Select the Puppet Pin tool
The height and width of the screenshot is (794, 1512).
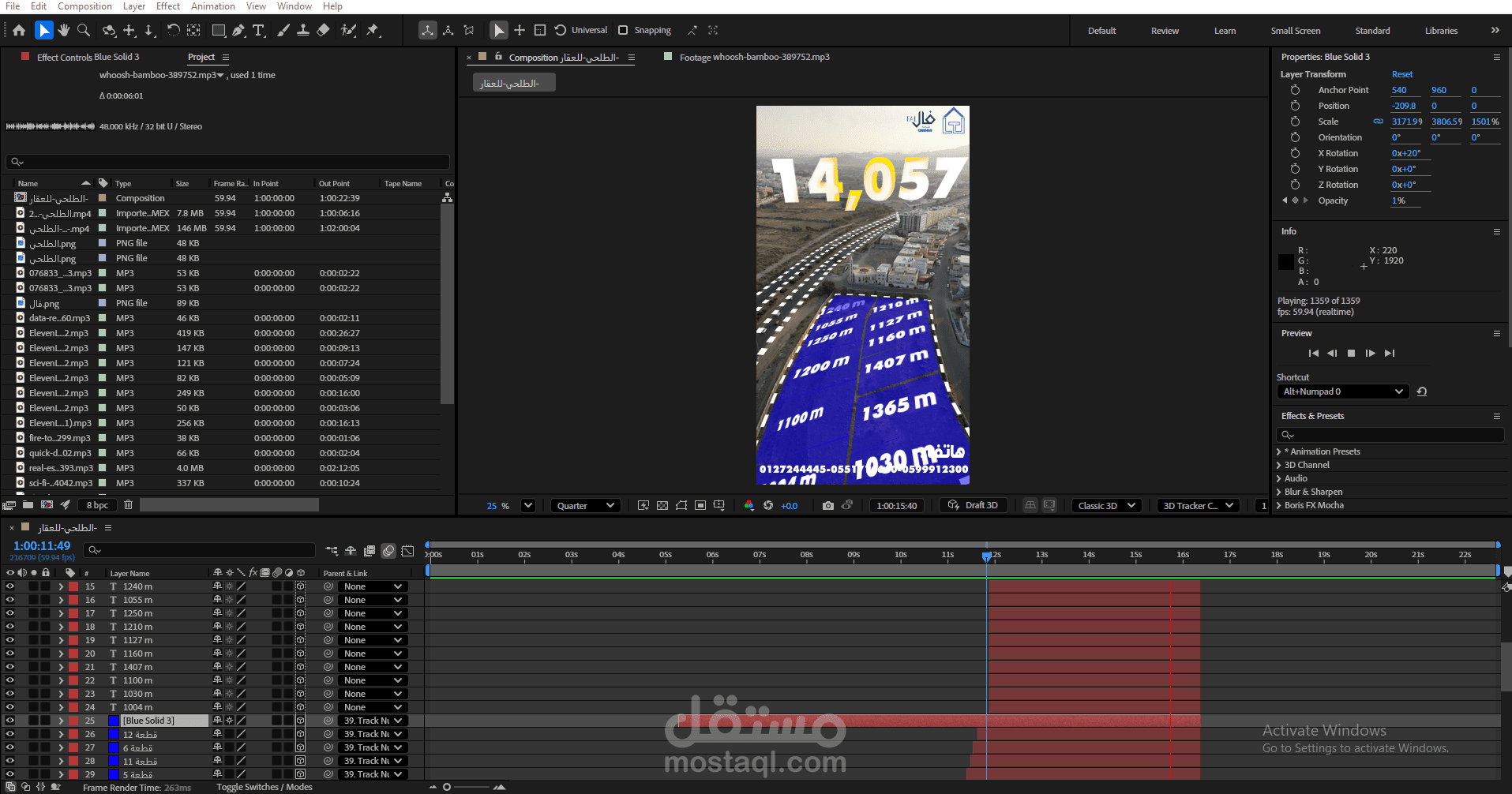pyautogui.click(x=373, y=31)
